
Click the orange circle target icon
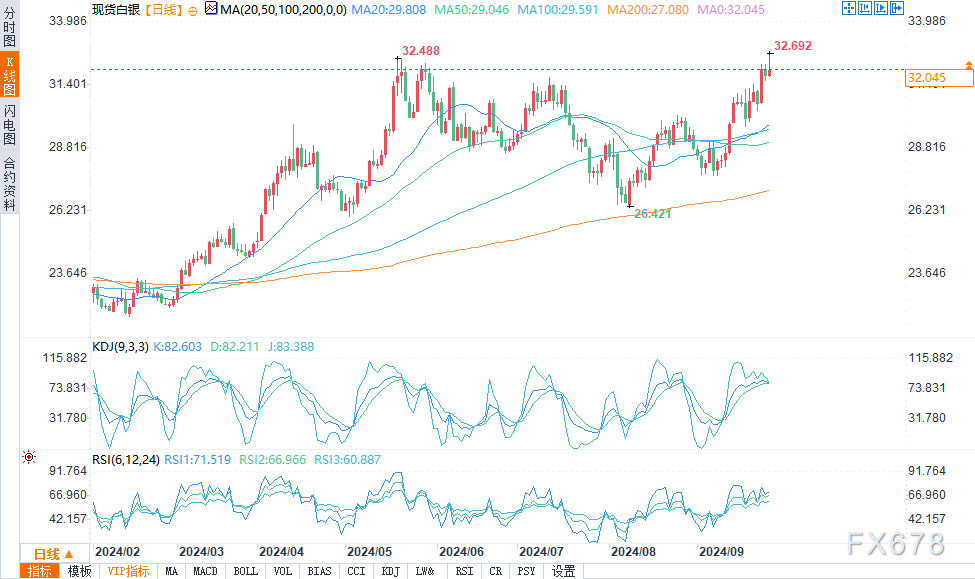193,11
